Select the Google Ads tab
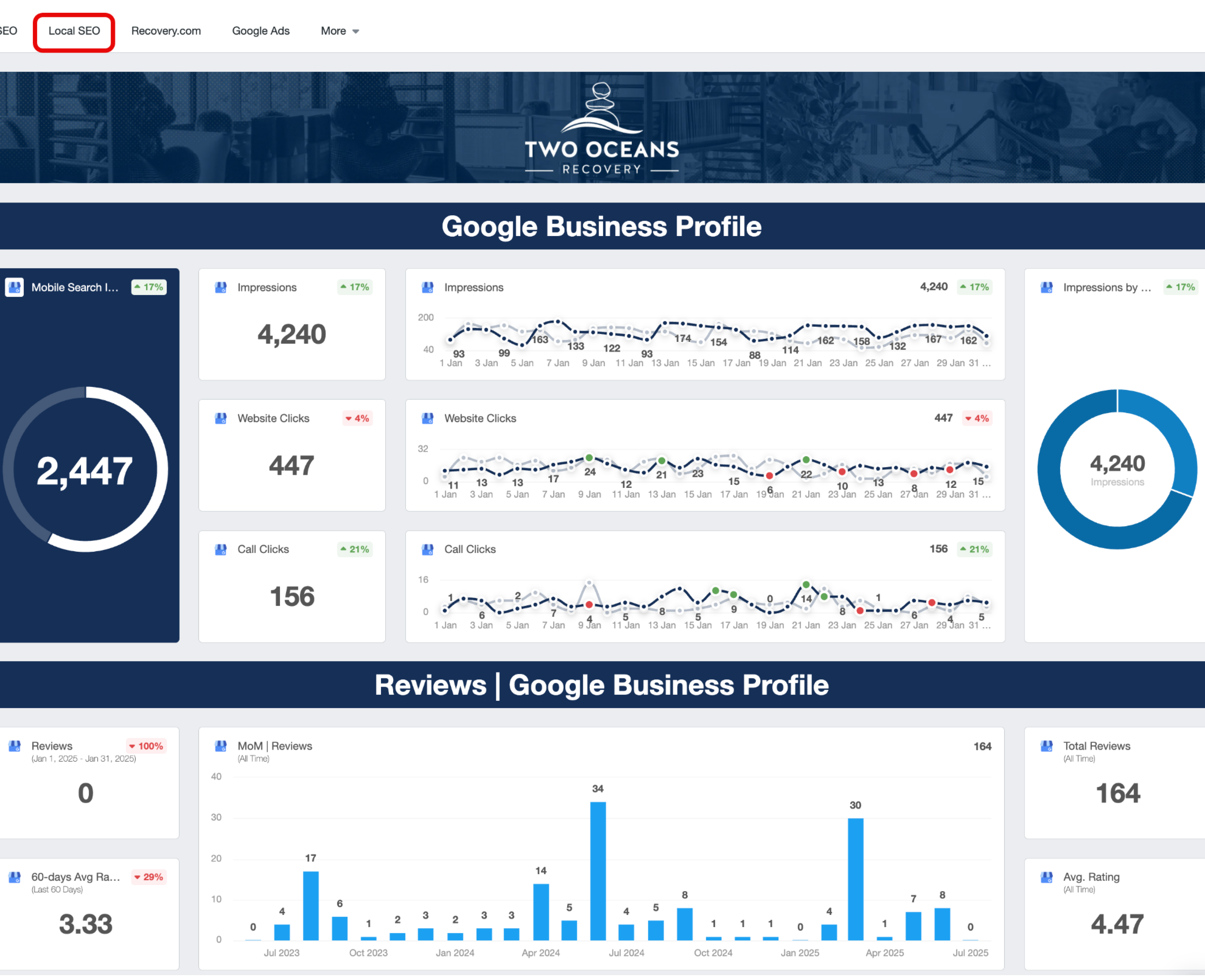 tap(261, 31)
